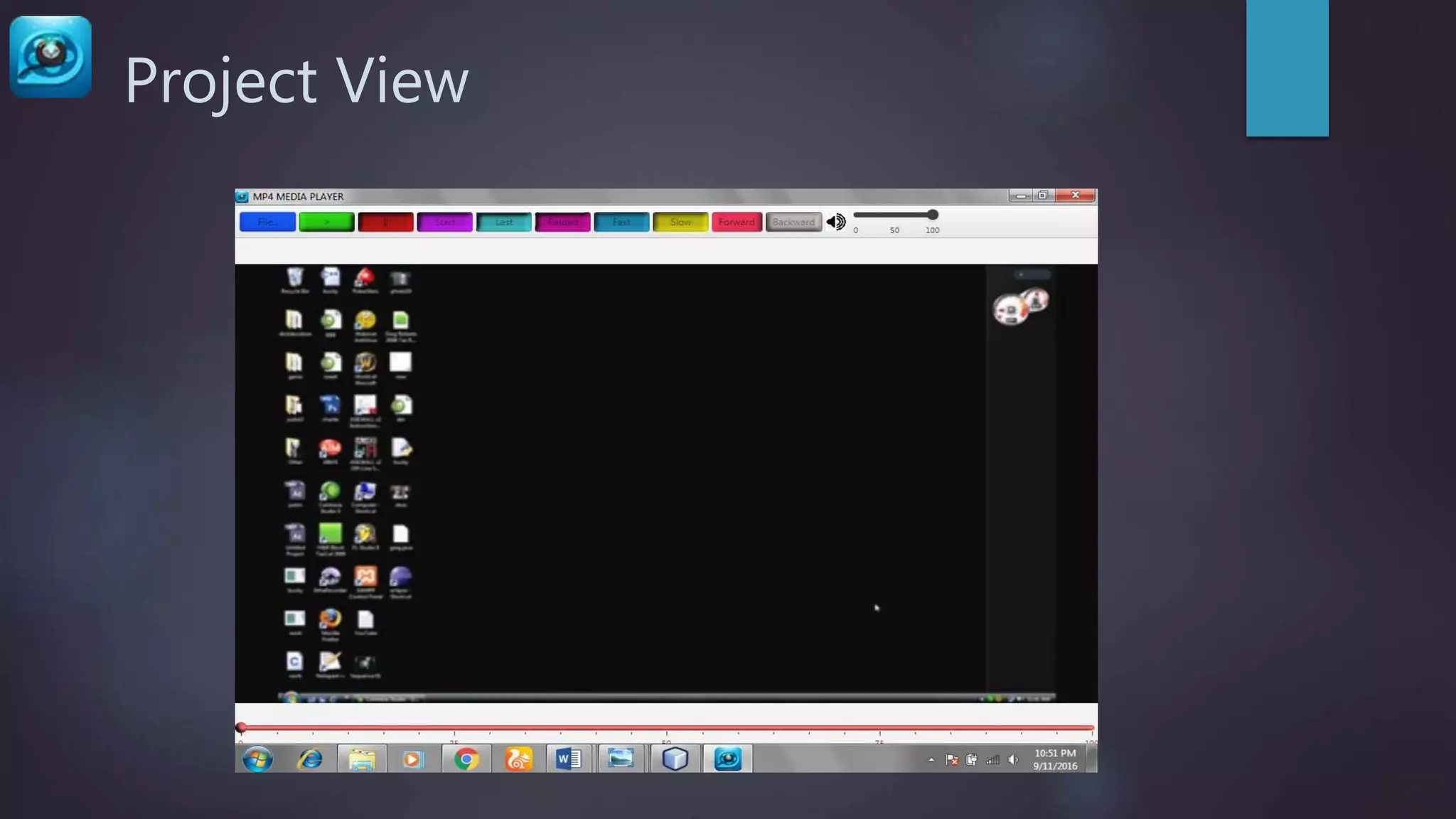Open Internet Explorer from taskbar

tap(310, 759)
